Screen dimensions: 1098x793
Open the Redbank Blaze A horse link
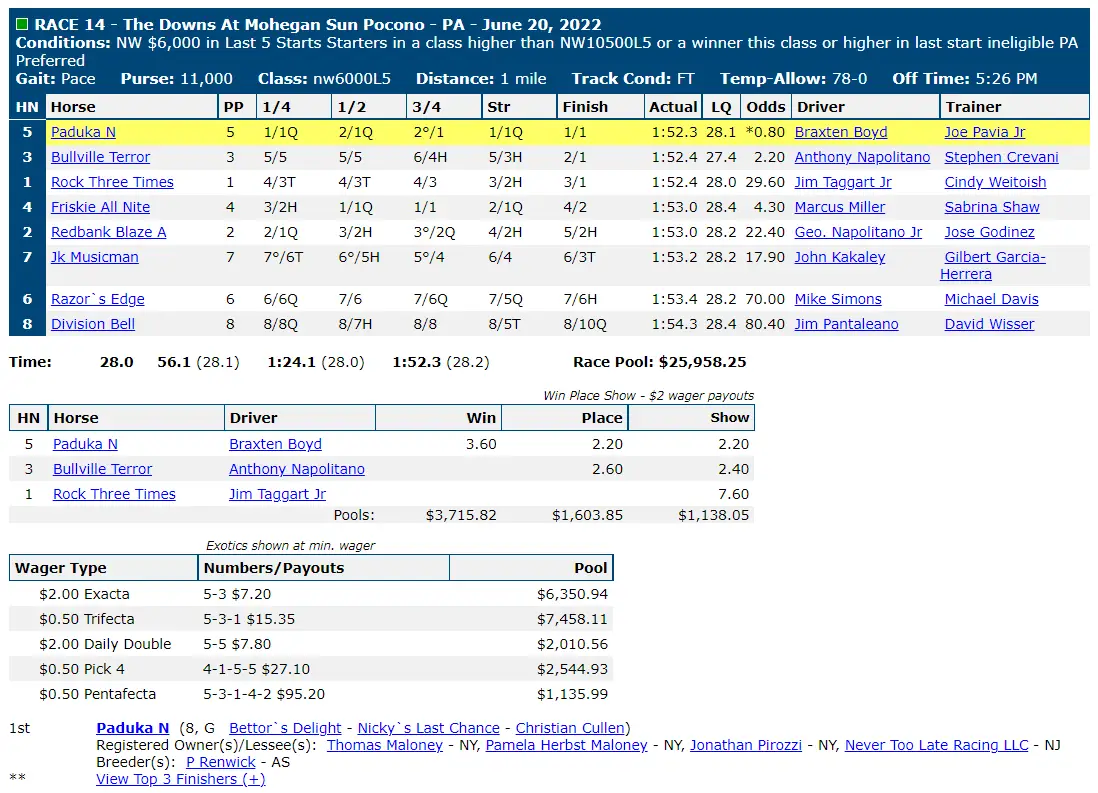click(x=109, y=233)
